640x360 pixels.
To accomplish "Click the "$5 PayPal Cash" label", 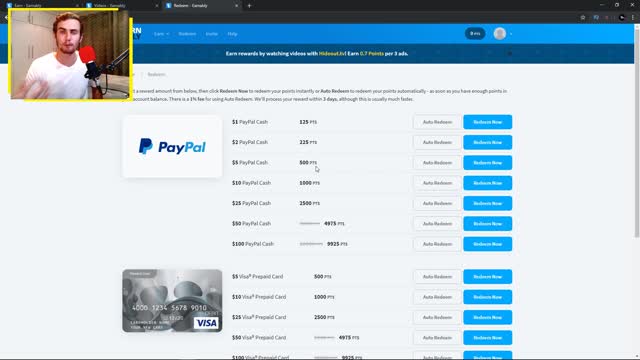I will coord(250,162).
